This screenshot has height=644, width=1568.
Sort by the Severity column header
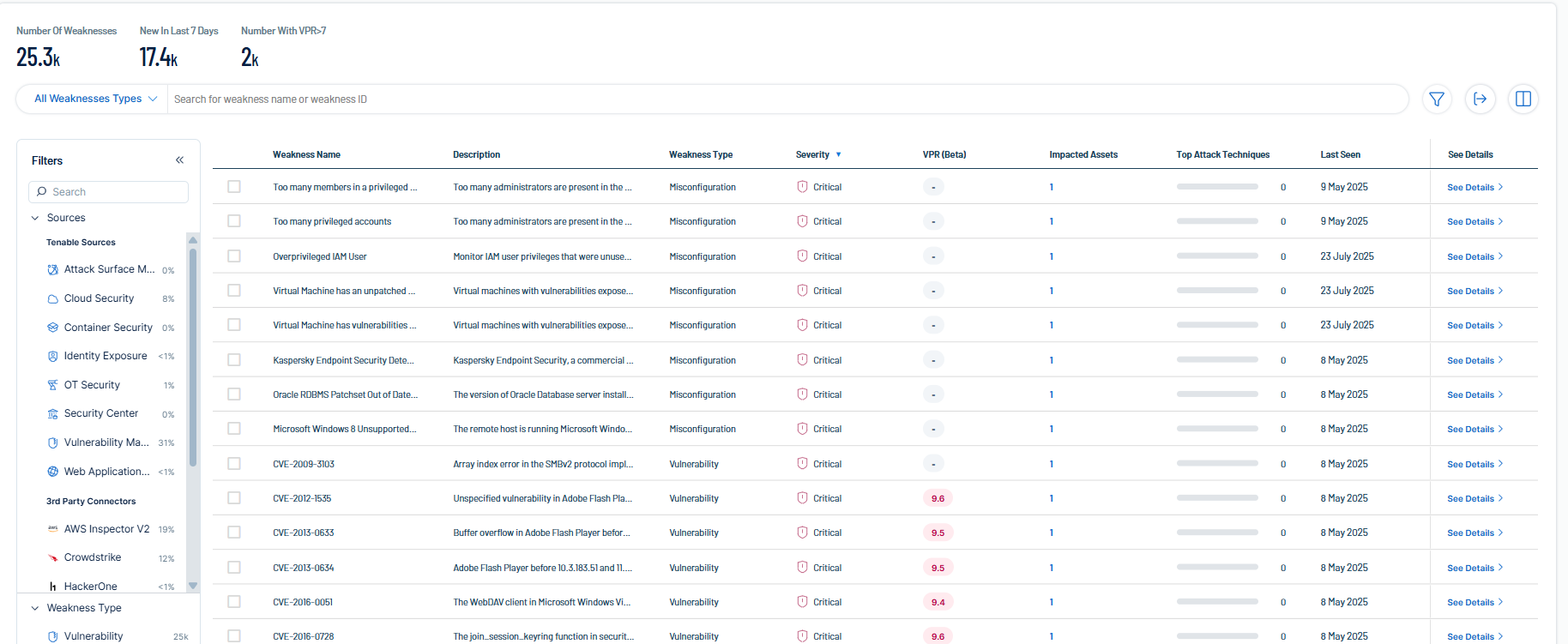(x=812, y=155)
